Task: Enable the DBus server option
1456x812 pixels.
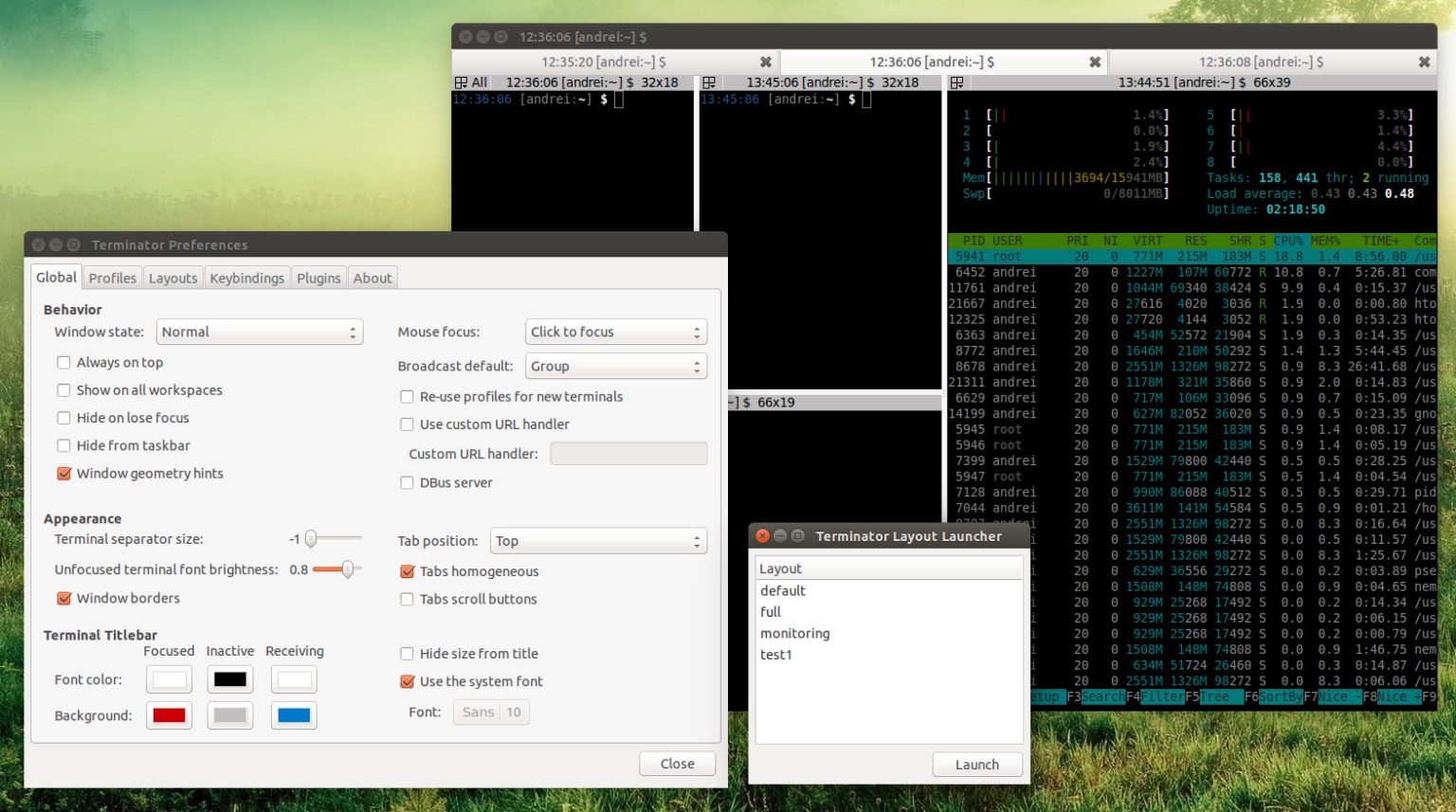Action: click(408, 482)
